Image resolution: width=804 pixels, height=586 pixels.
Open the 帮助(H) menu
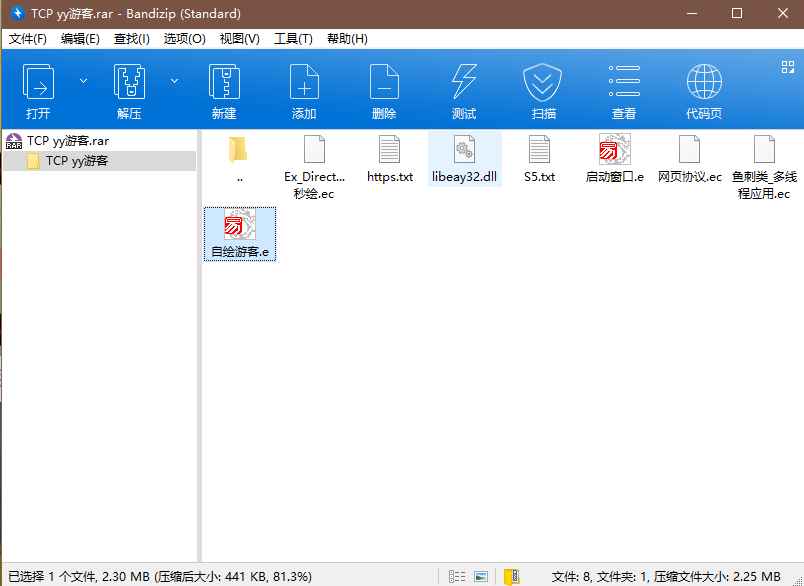(347, 39)
